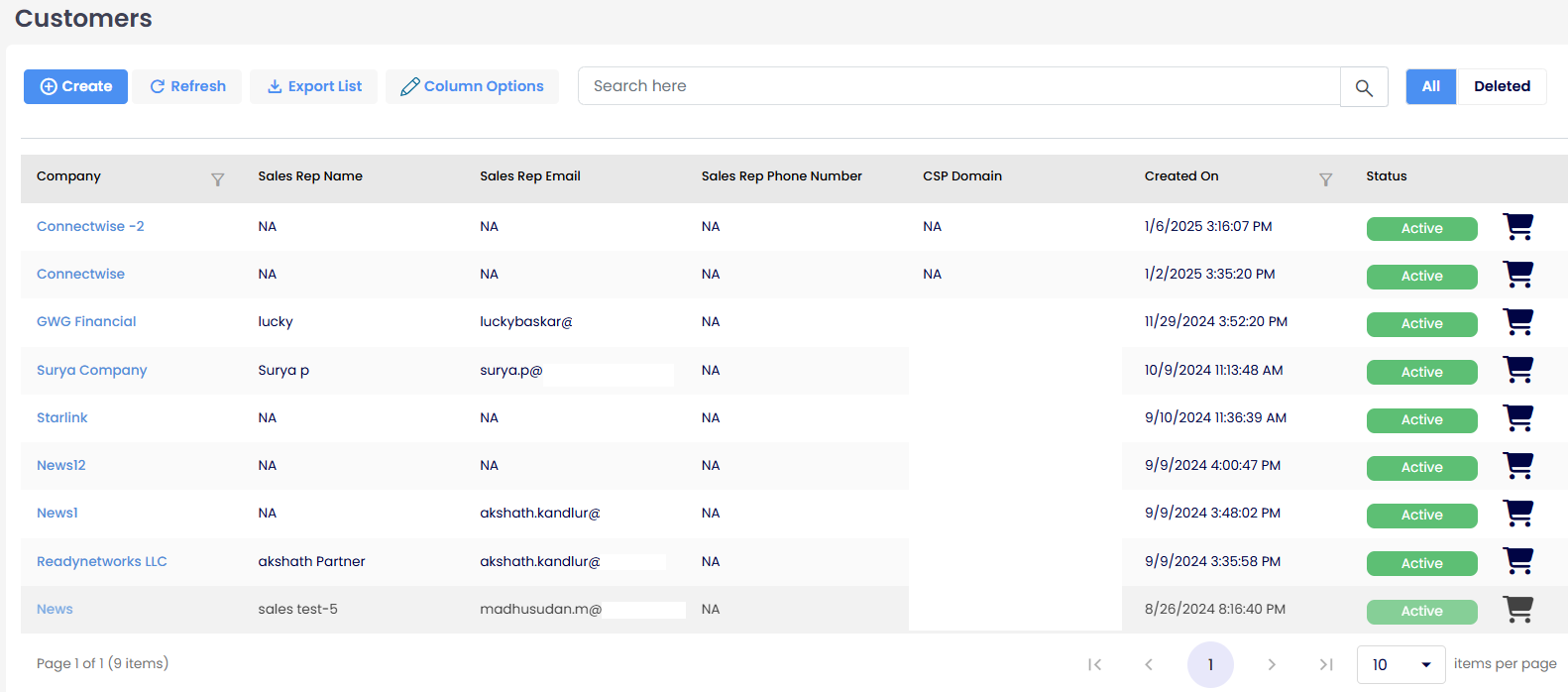Open shopping cart for Readynetworks LLC
1568x692 pixels.
[x=1517, y=561]
